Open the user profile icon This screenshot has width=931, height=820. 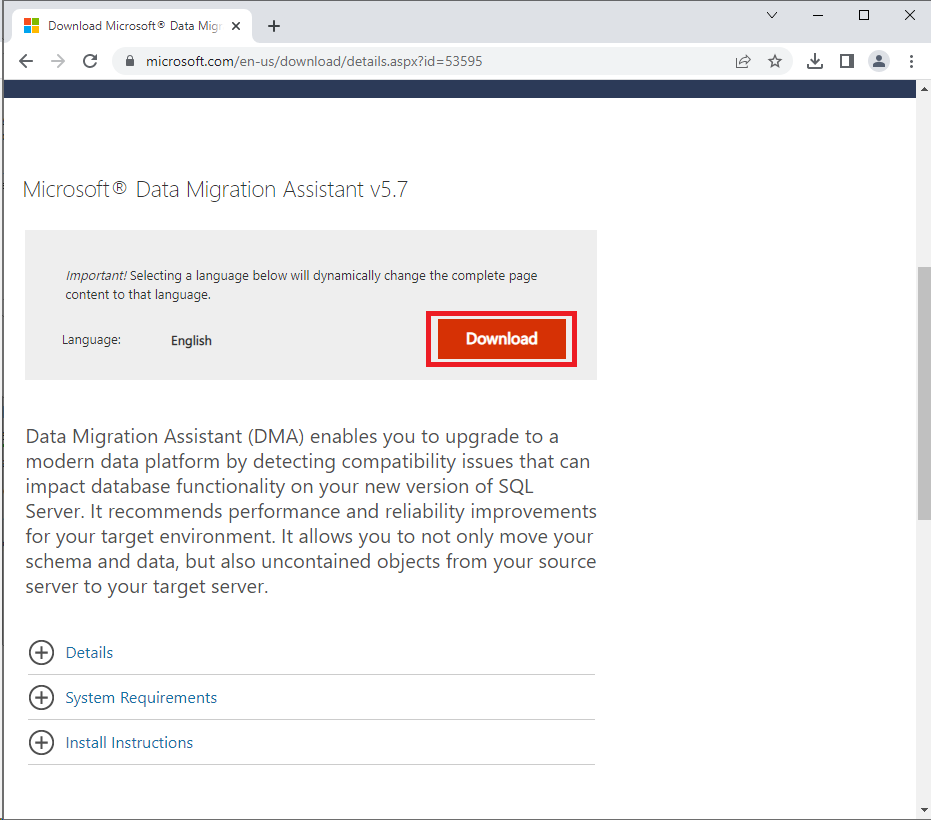point(879,61)
